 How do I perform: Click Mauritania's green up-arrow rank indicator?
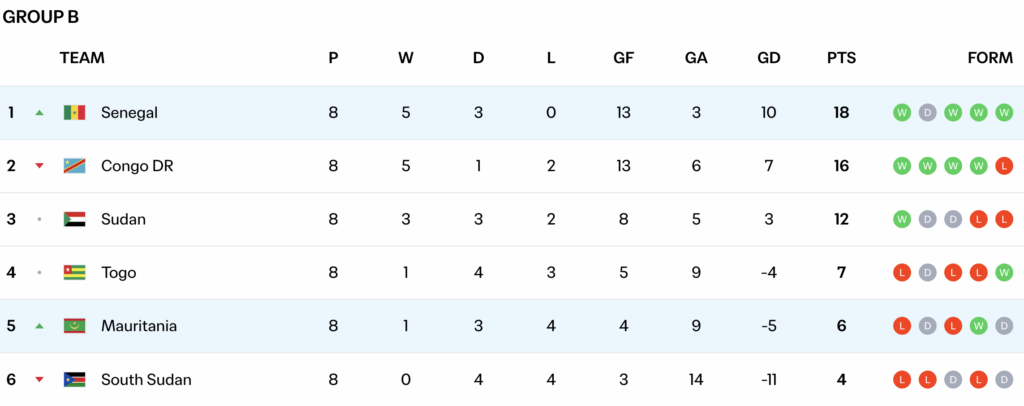click(40, 326)
